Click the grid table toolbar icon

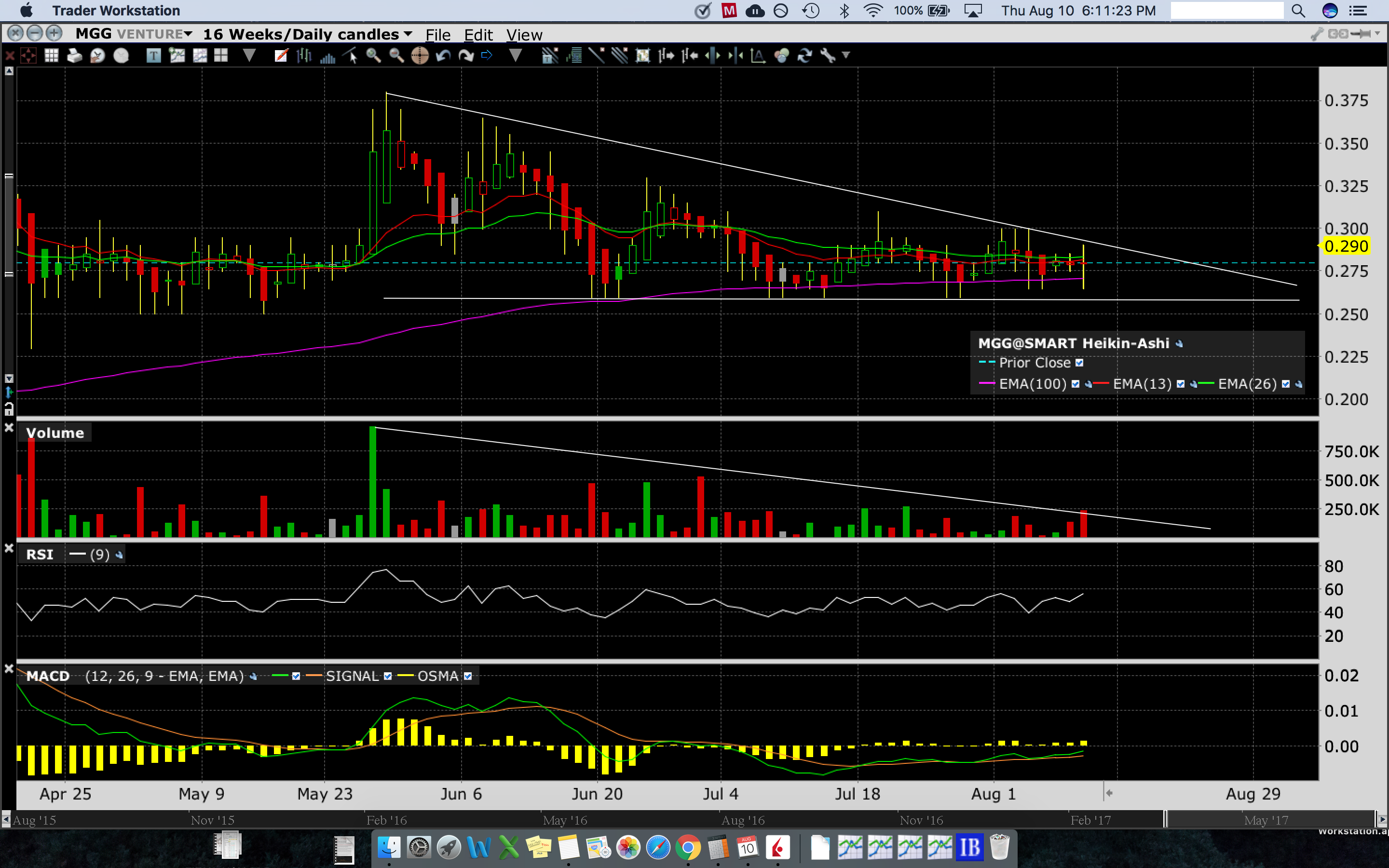[52, 55]
